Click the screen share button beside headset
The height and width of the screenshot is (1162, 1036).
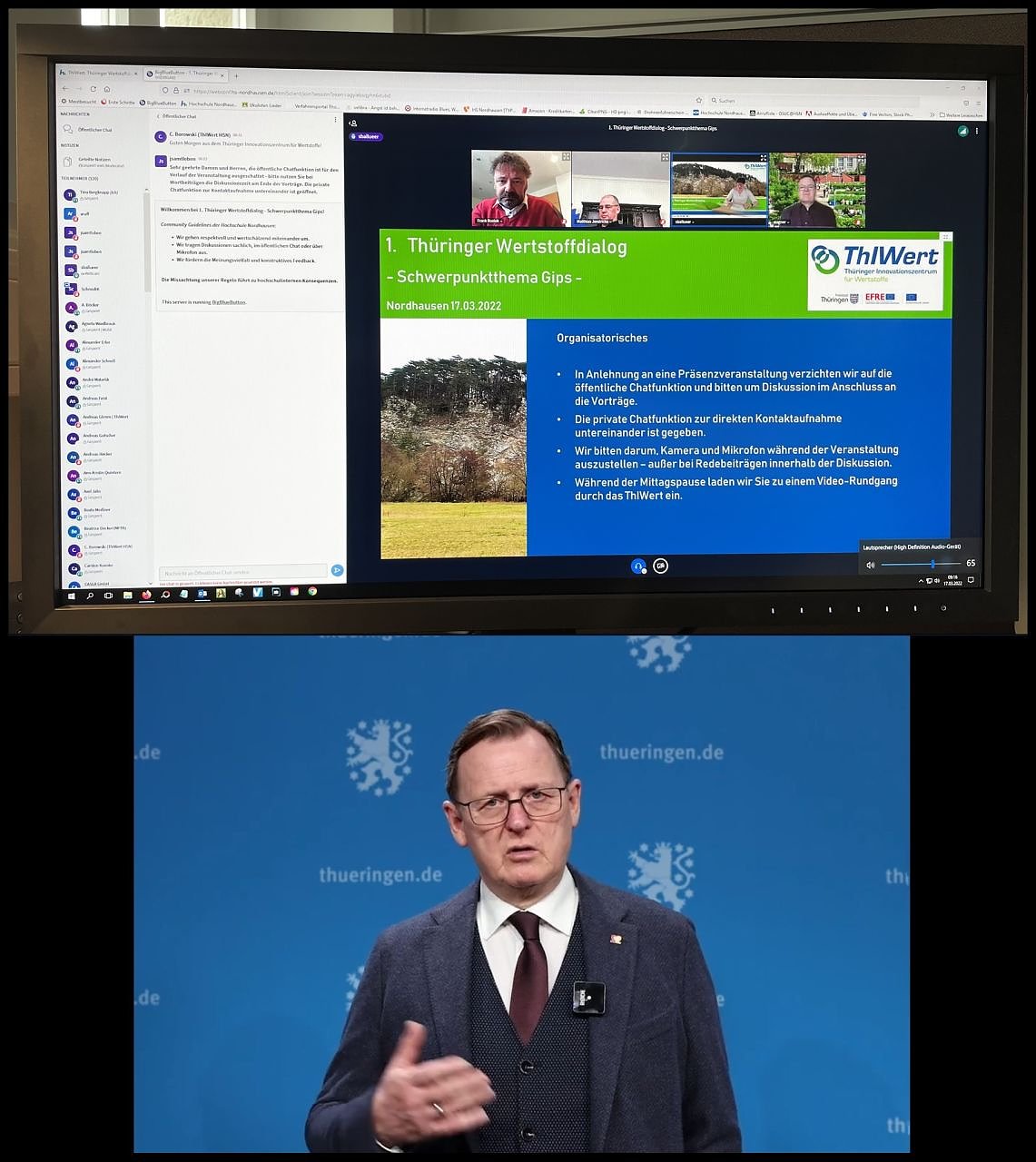(x=661, y=566)
